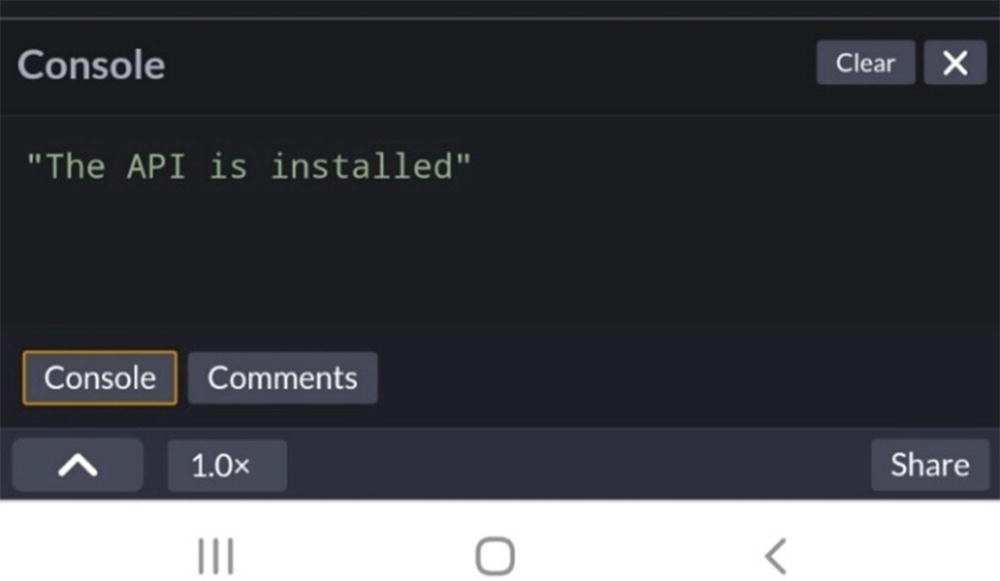Click the Console panel heading
The image size is (1000, 581).
91,65
